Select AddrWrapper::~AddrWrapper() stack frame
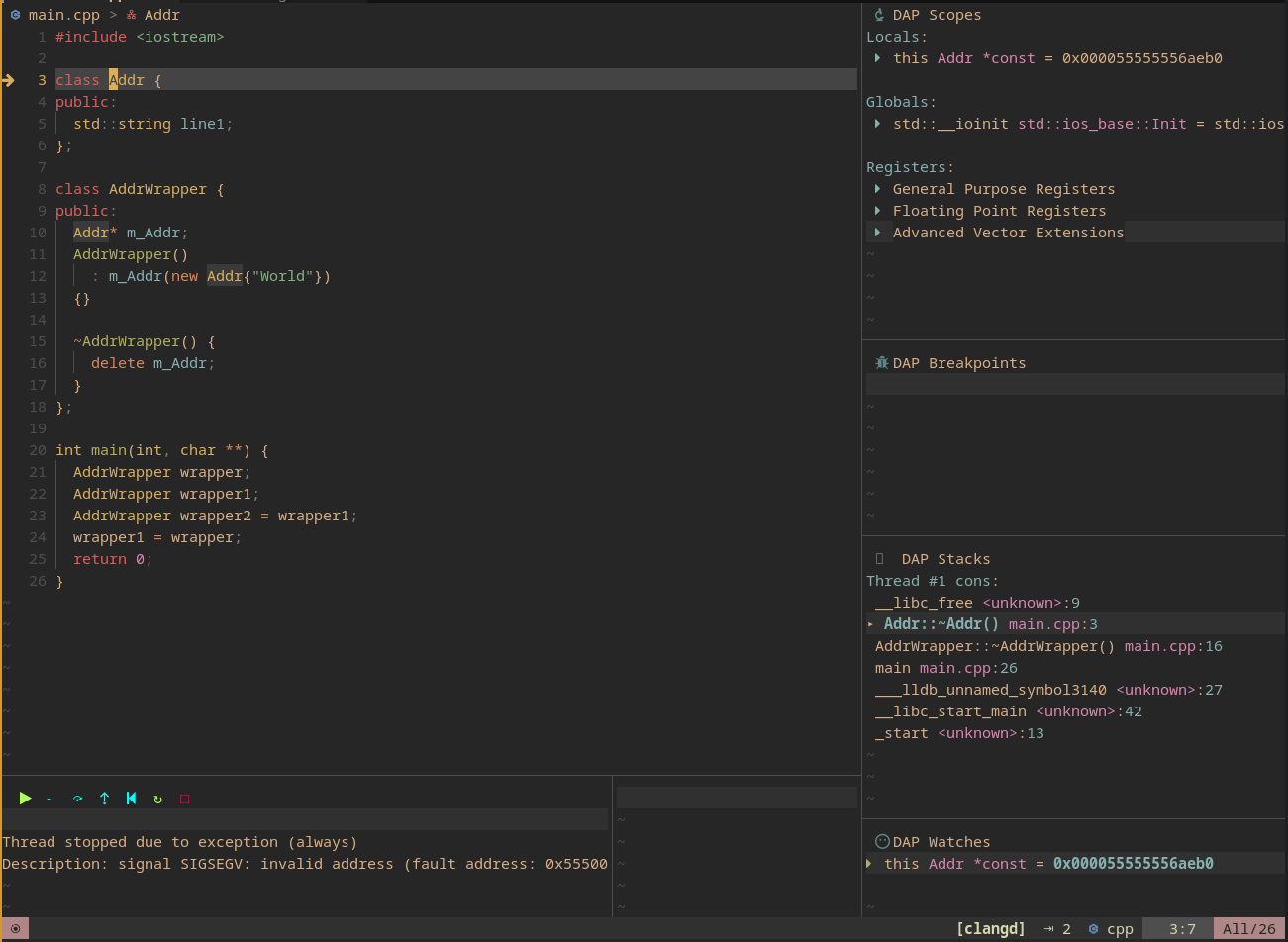The image size is (1288, 942). coord(994,646)
